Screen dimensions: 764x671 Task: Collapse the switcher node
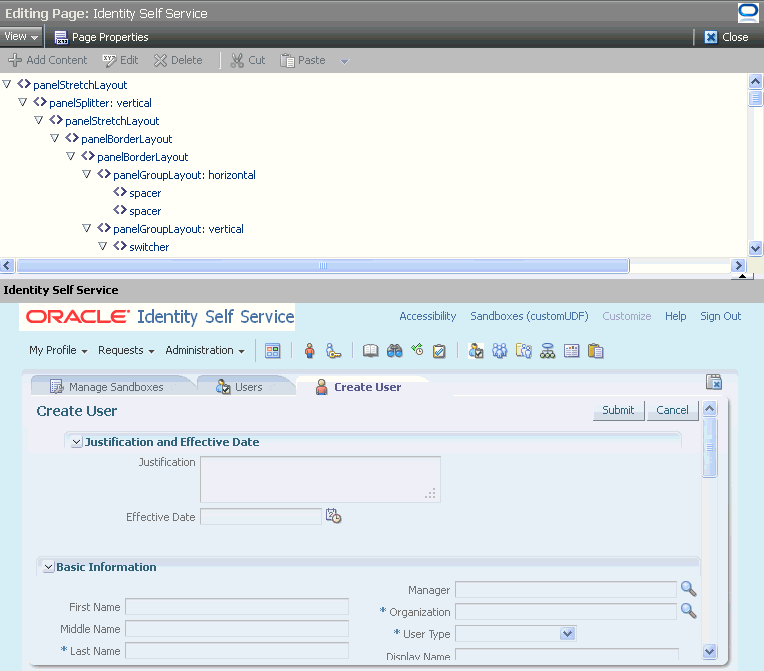point(103,247)
